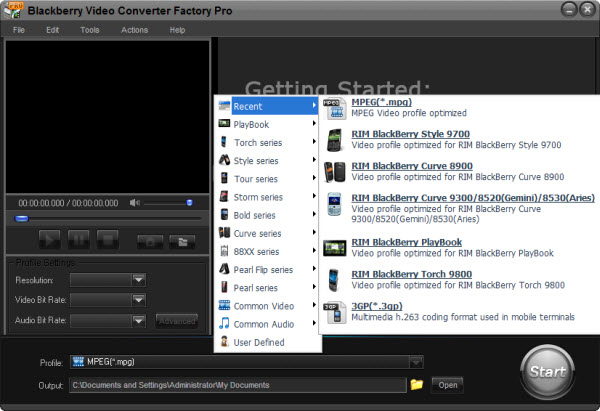Open the File menu
Viewport: 600px width, 411px height.
pos(19,30)
